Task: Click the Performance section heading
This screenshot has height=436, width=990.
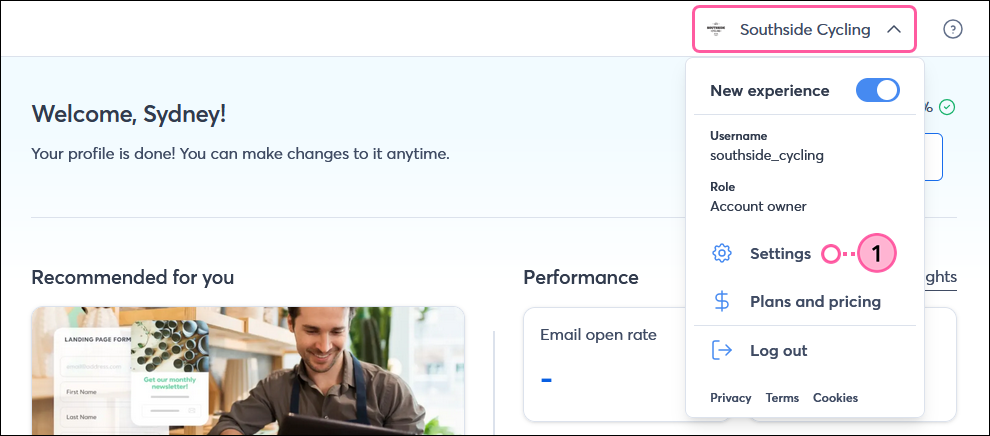Action: click(581, 277)
